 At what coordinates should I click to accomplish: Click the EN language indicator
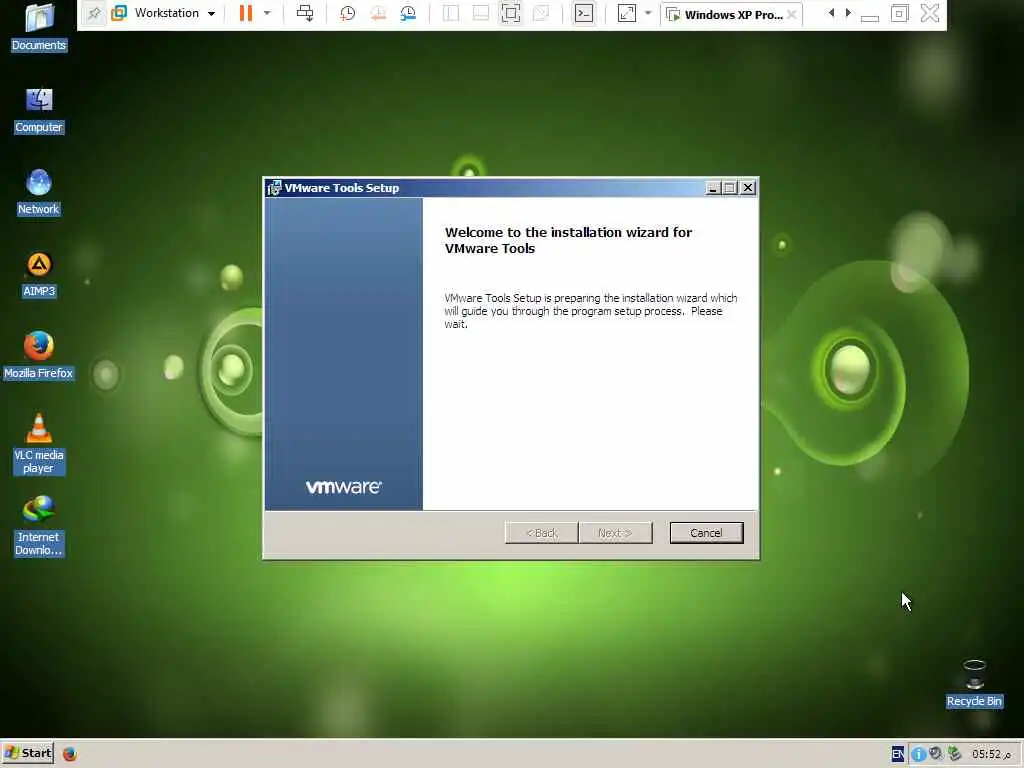[x=897, y=754]
